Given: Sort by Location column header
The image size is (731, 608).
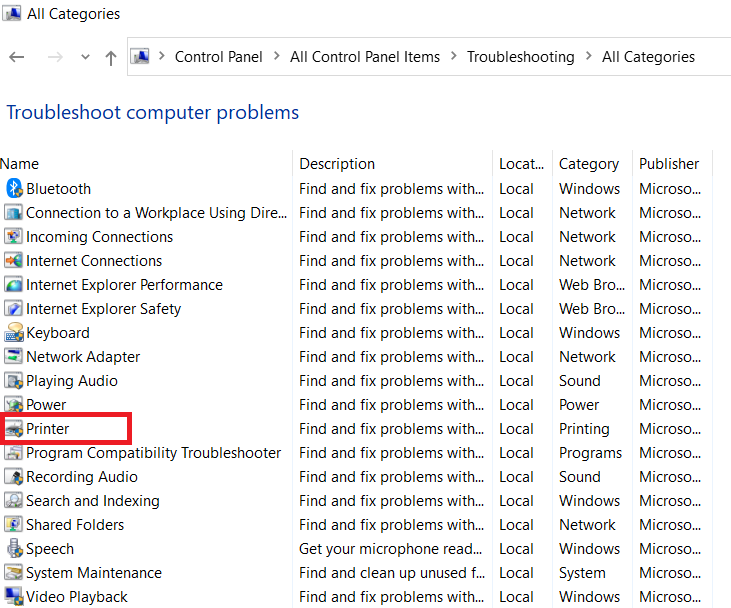Looking at the screenshot, I should tap(523, 164).
